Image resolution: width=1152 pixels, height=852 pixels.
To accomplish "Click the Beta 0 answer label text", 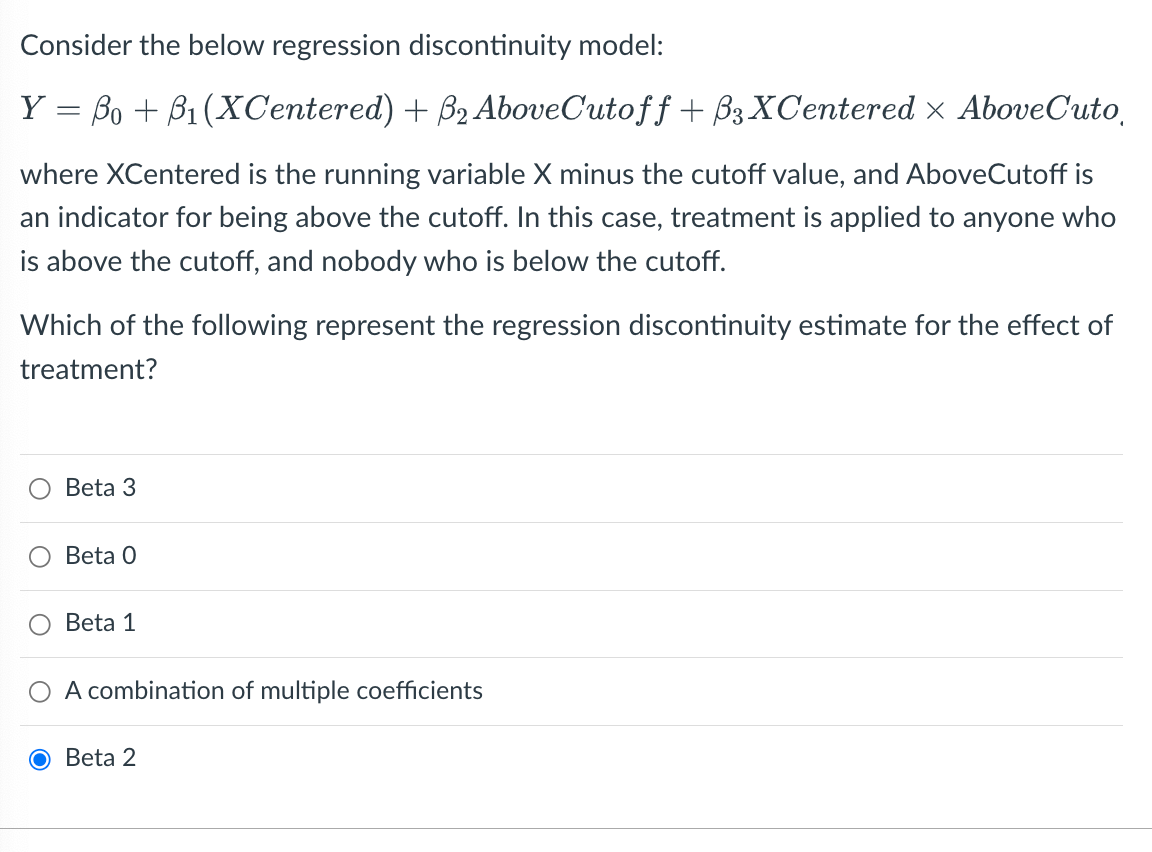I will click(100, 556).
